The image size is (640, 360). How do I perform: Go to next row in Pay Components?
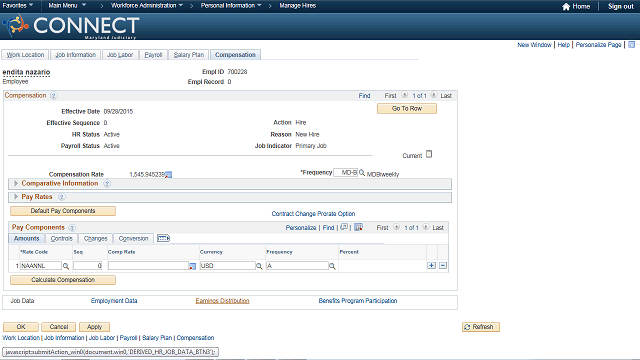click(426, 227)
